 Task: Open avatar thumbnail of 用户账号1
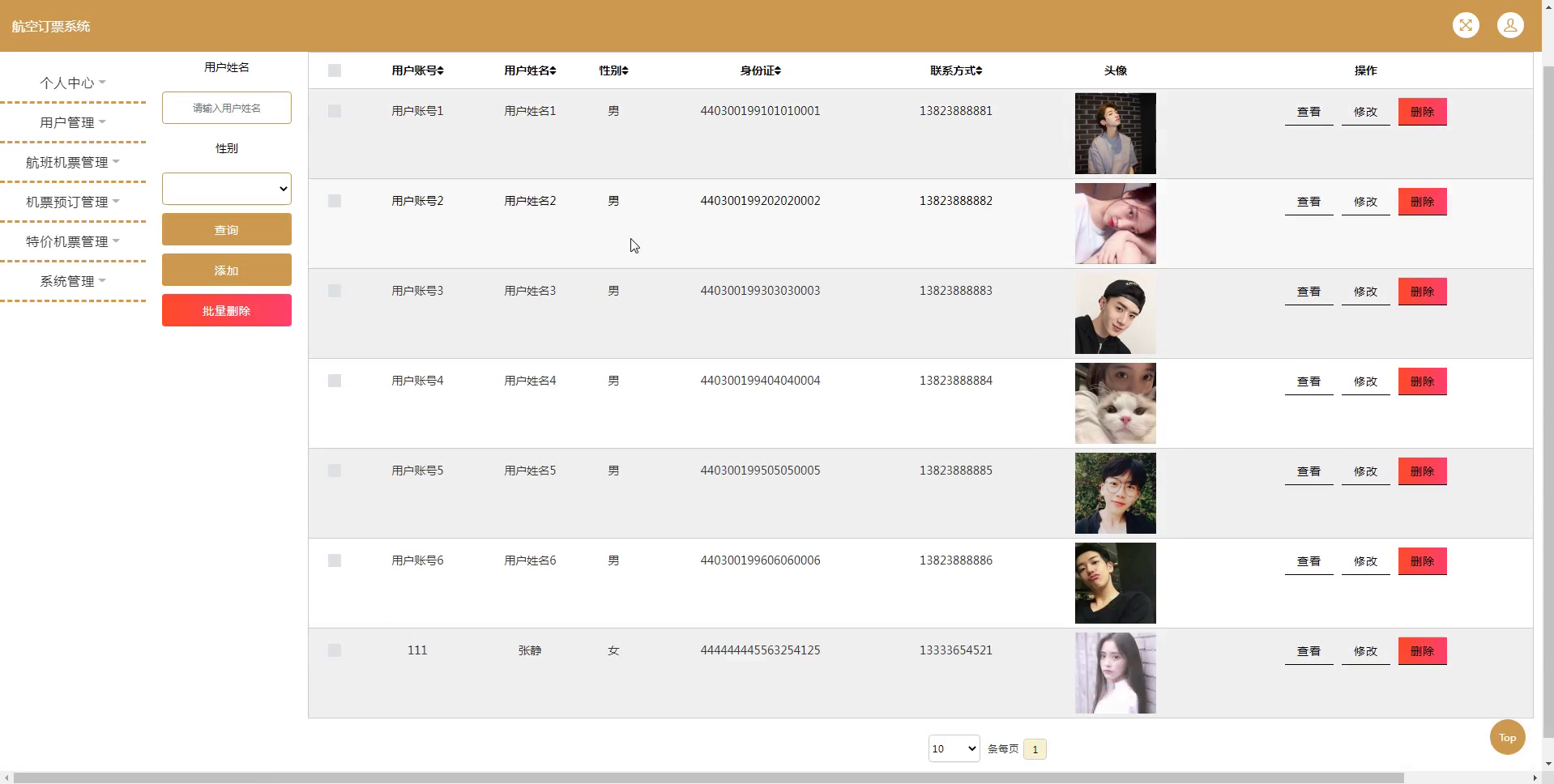tap(1116, 134)
